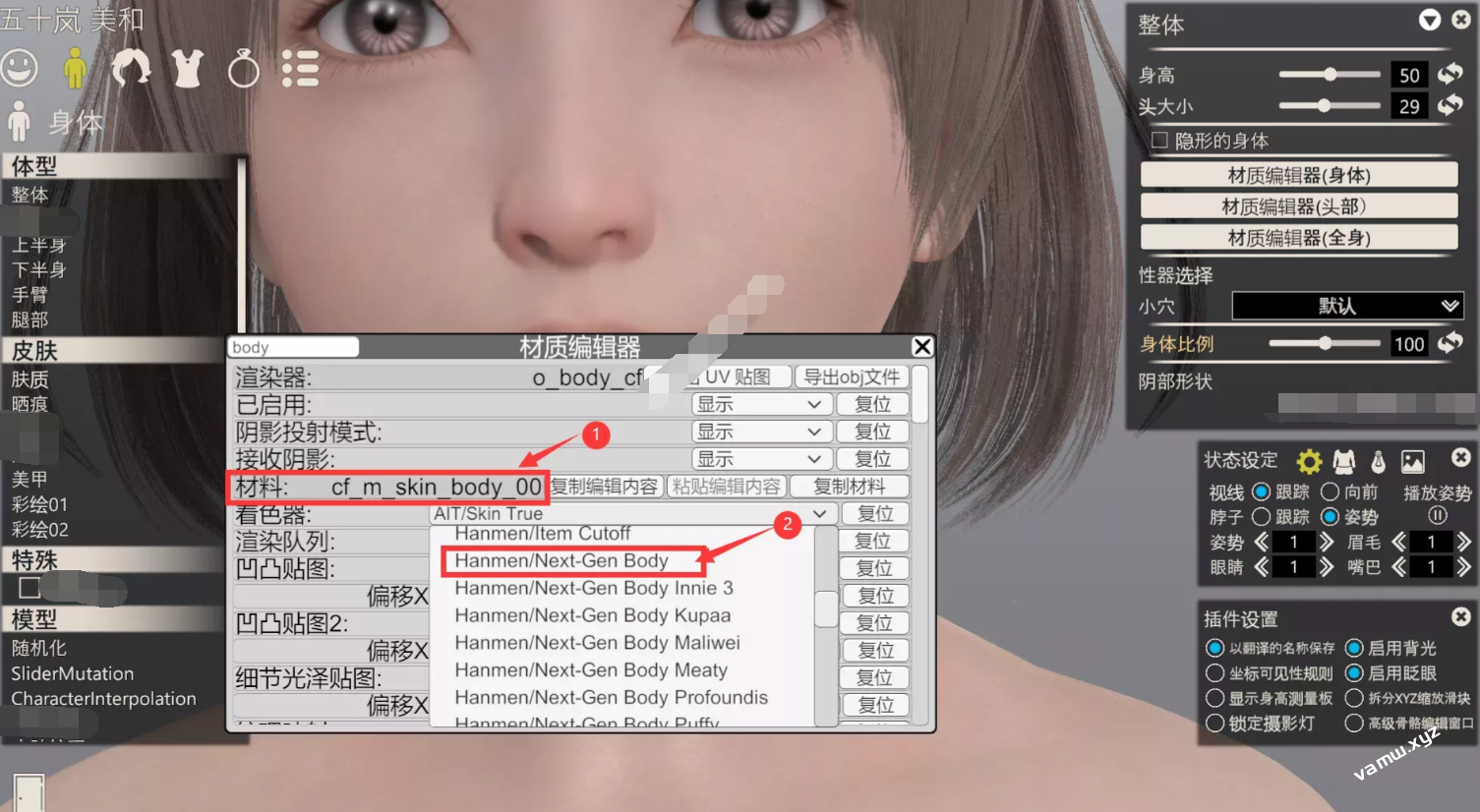Open the list settings category icon

pyautogui.click(x=300, y=68)
